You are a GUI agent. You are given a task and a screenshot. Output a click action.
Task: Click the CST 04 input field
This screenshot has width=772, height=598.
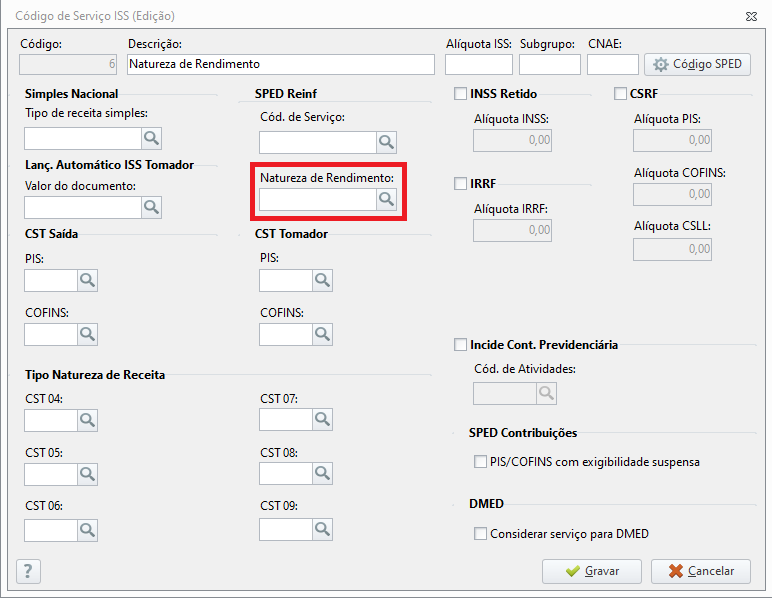point(51,420)
